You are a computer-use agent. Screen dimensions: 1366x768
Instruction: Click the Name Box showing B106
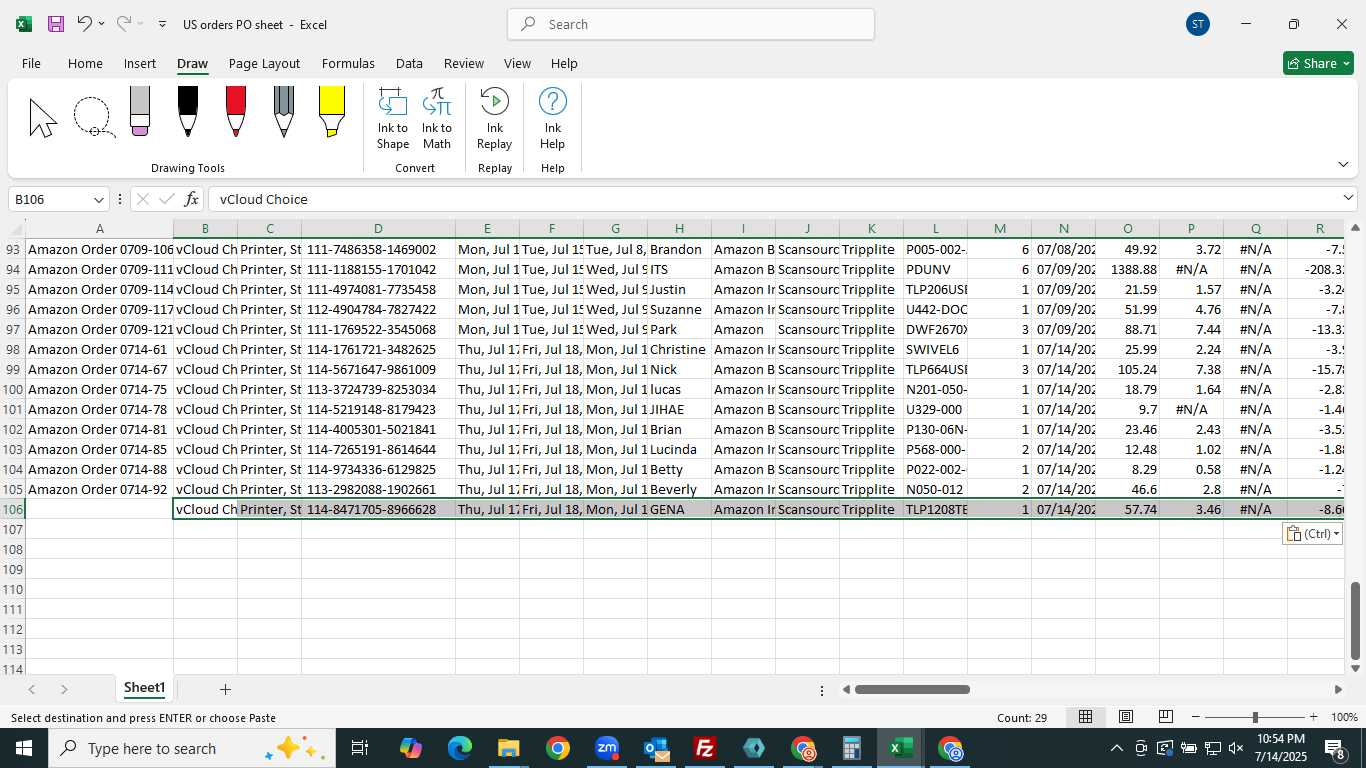(x=50, y=199)
